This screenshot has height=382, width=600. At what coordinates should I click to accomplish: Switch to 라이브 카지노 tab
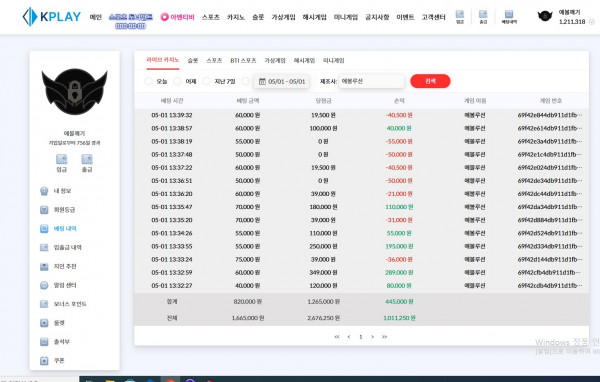pos(163,60)
